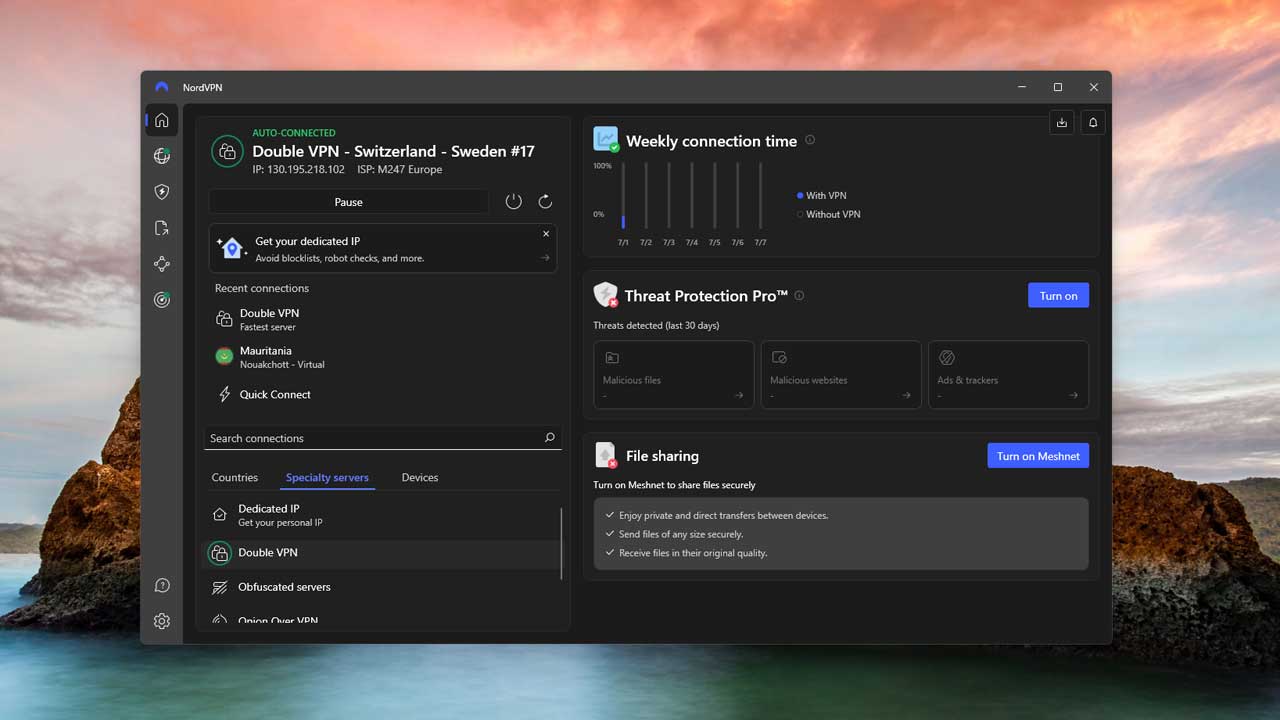The width and height of the screenshot is (1280, 720).
Task: Open the Ads & trackers card
Action: tap(1008, 374)
